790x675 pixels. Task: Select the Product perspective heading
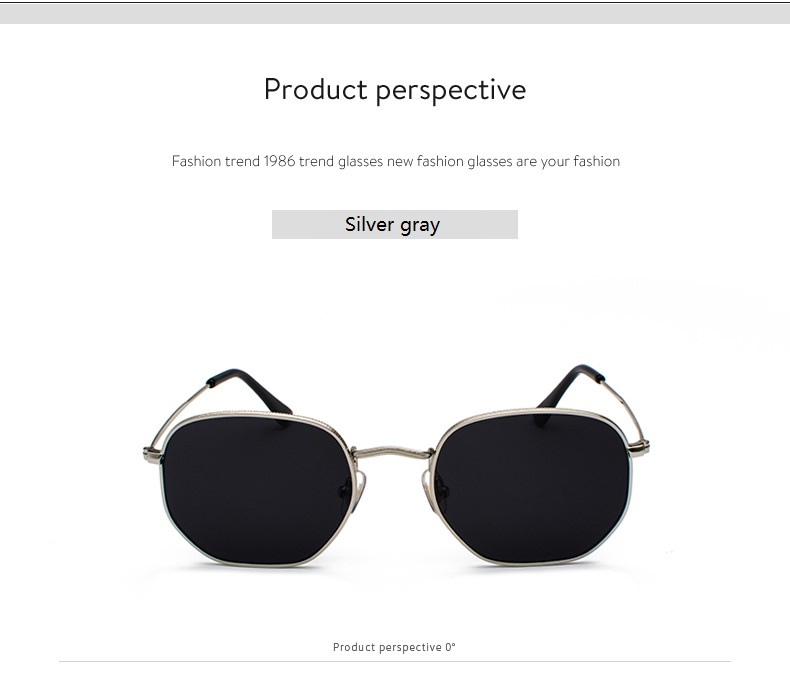pyautogui.click(x=395, y=90)
